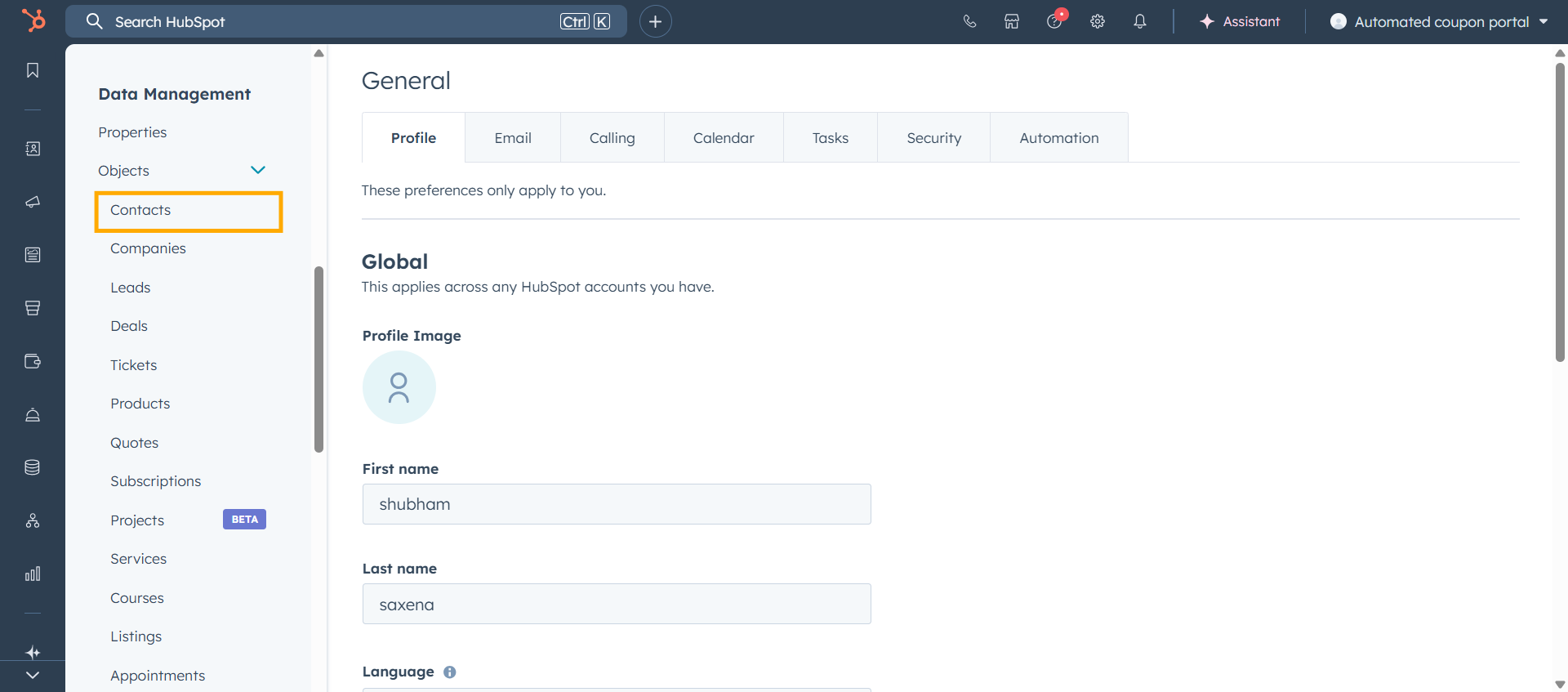Open the Assistant button
The image size is (1568, 692).
coord(1239,22)
